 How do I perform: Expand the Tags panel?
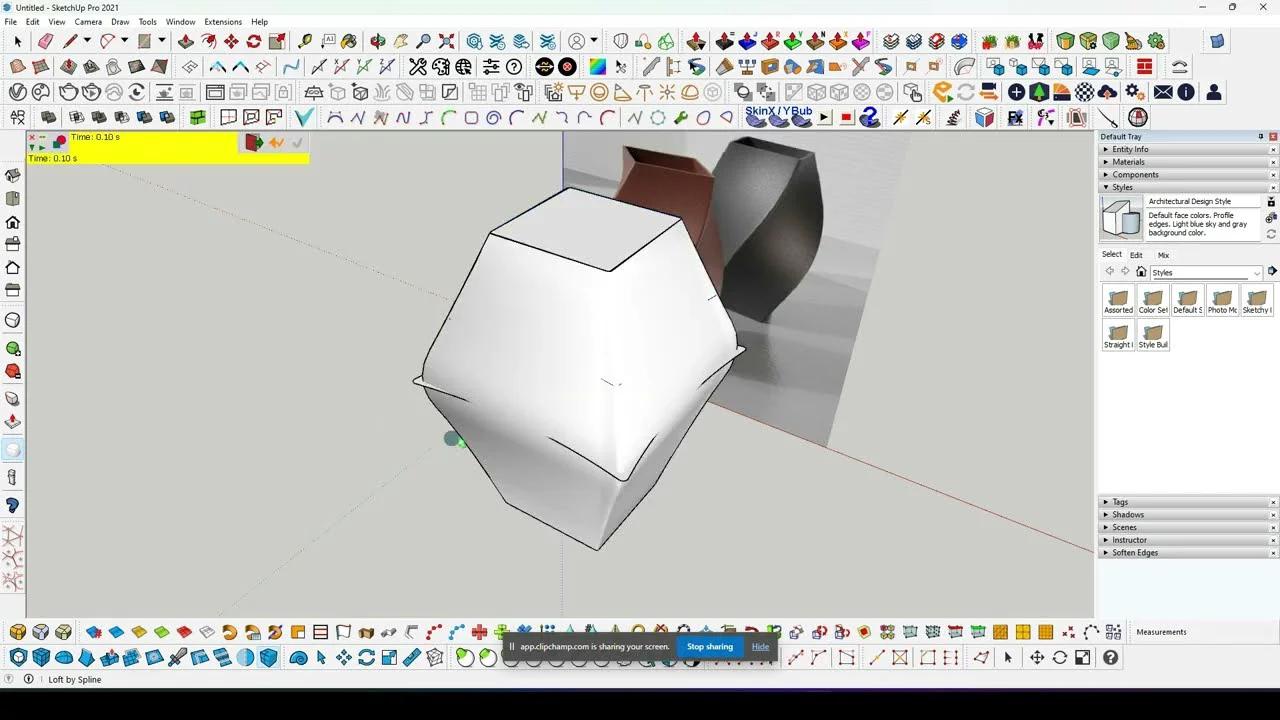coord(1188,502)
